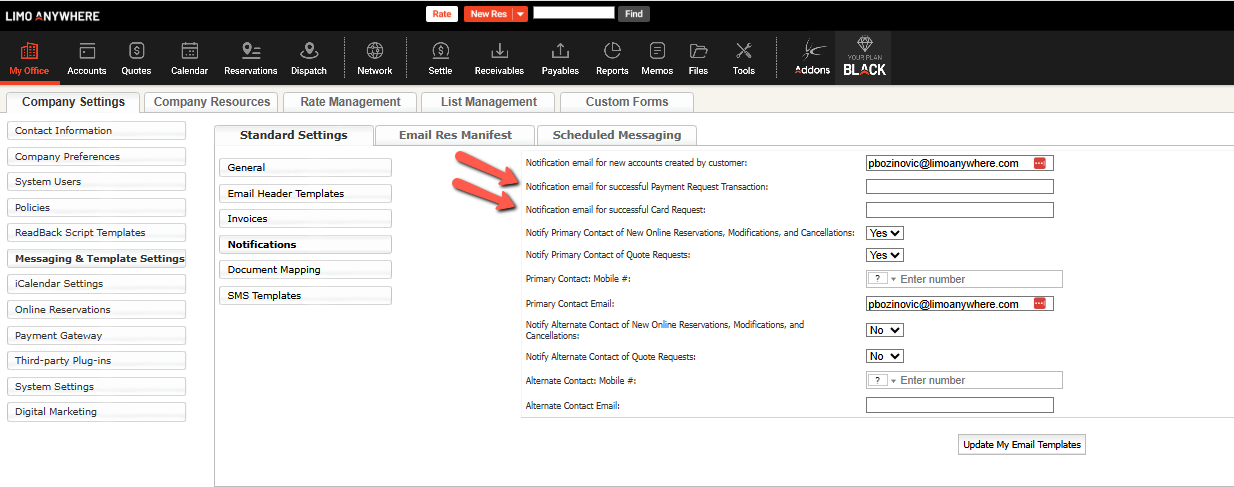Open Policies in sidebar
The width and height of the screenshot is (1234, 487).
coord(96,208)
